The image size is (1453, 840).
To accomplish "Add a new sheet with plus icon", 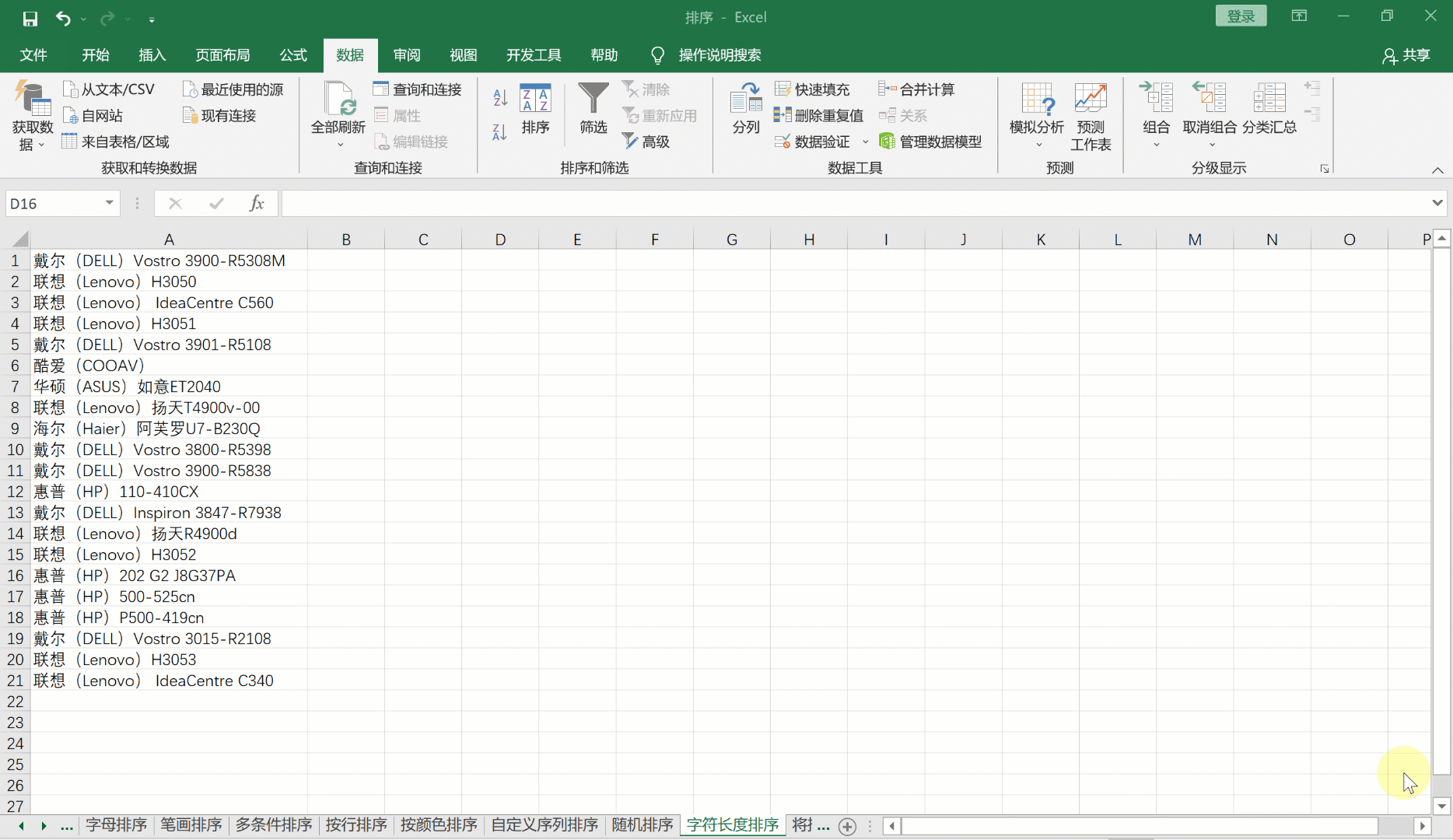I will (848, 826).
